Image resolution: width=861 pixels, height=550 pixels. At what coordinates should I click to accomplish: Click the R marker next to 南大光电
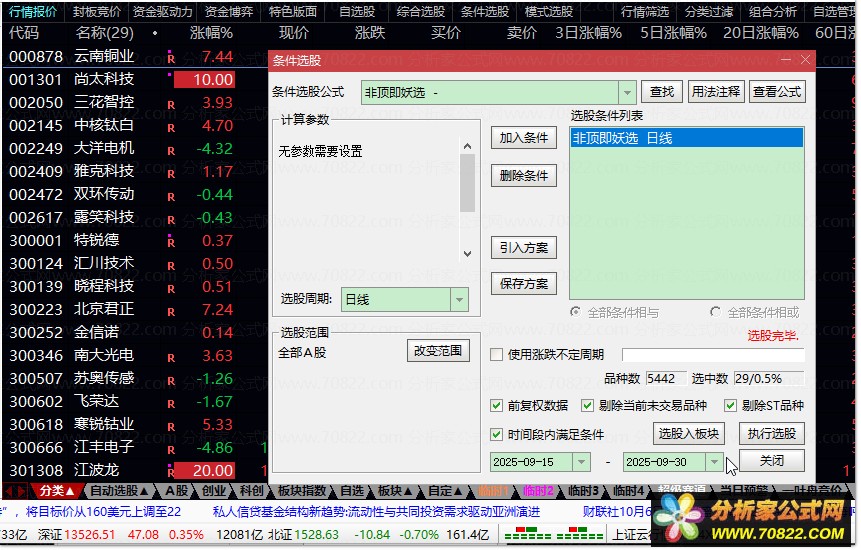pyautogui.click(x=171, y=358)
